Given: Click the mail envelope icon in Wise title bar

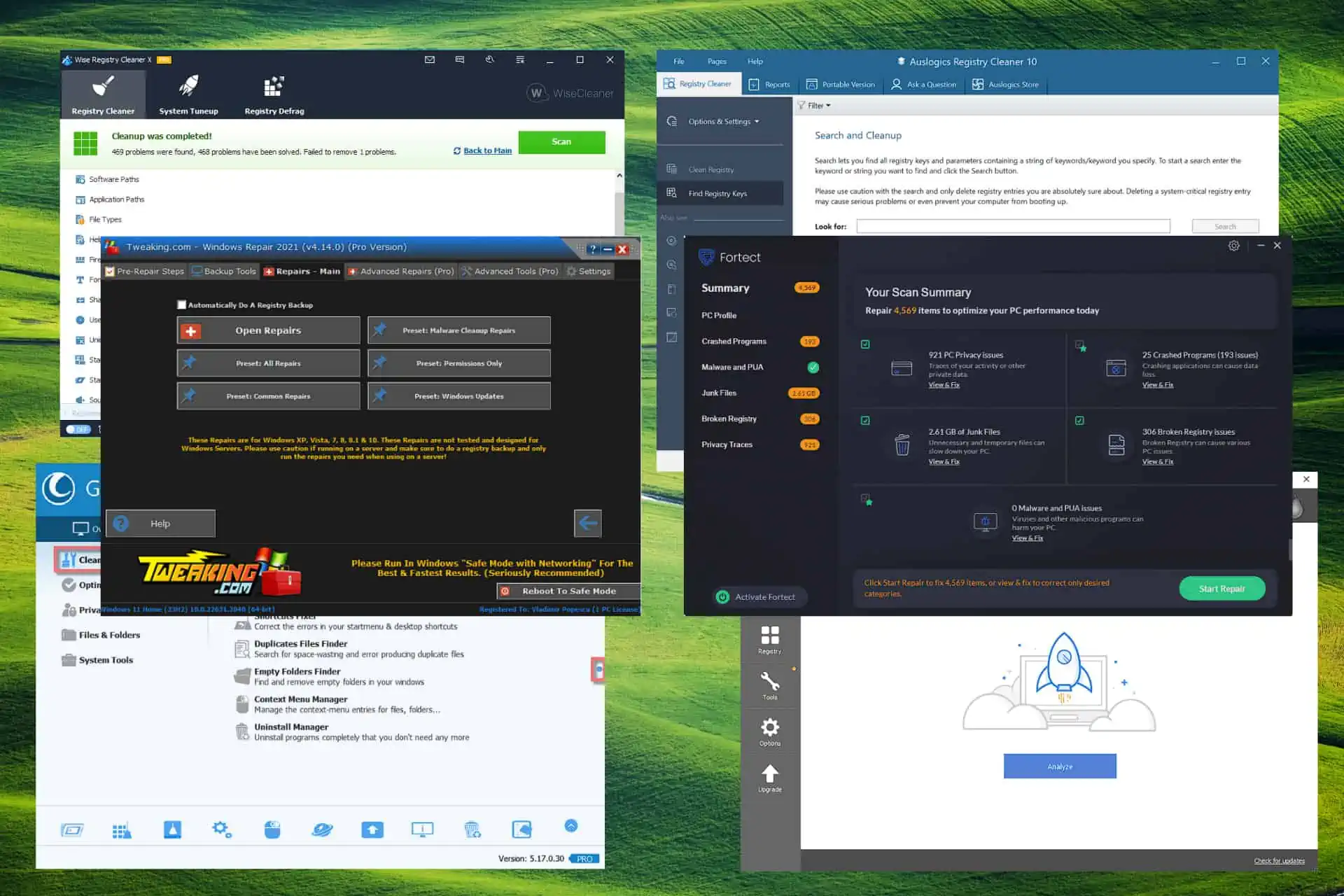Looking at the screenshot, I should click(430, 59).
